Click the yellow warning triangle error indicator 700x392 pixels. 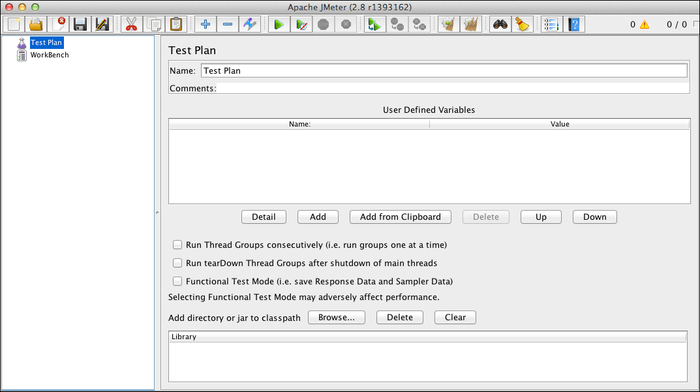(x=644, y=25)
